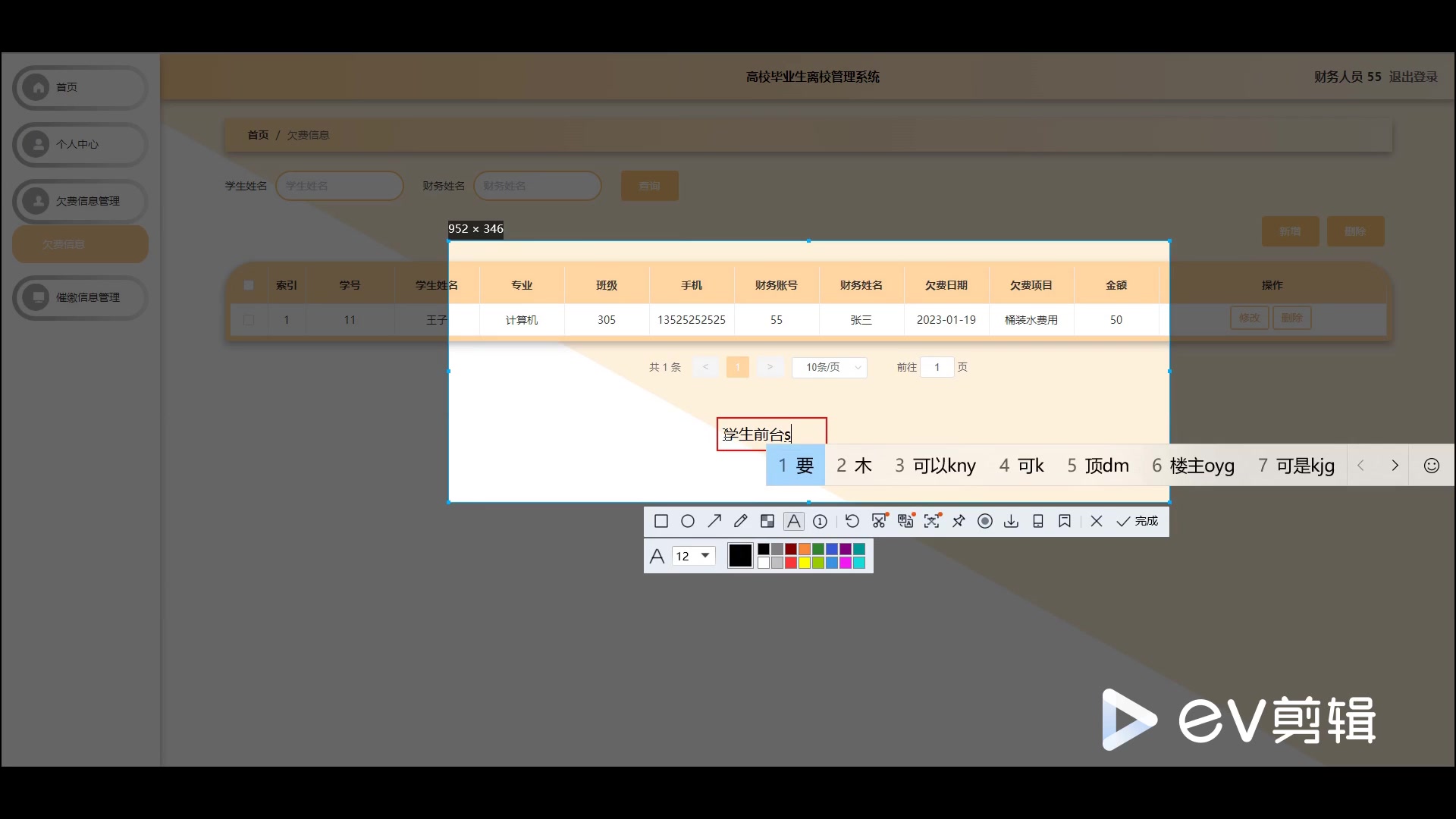Send the screenshot to phone

[x=1038, y=521]
